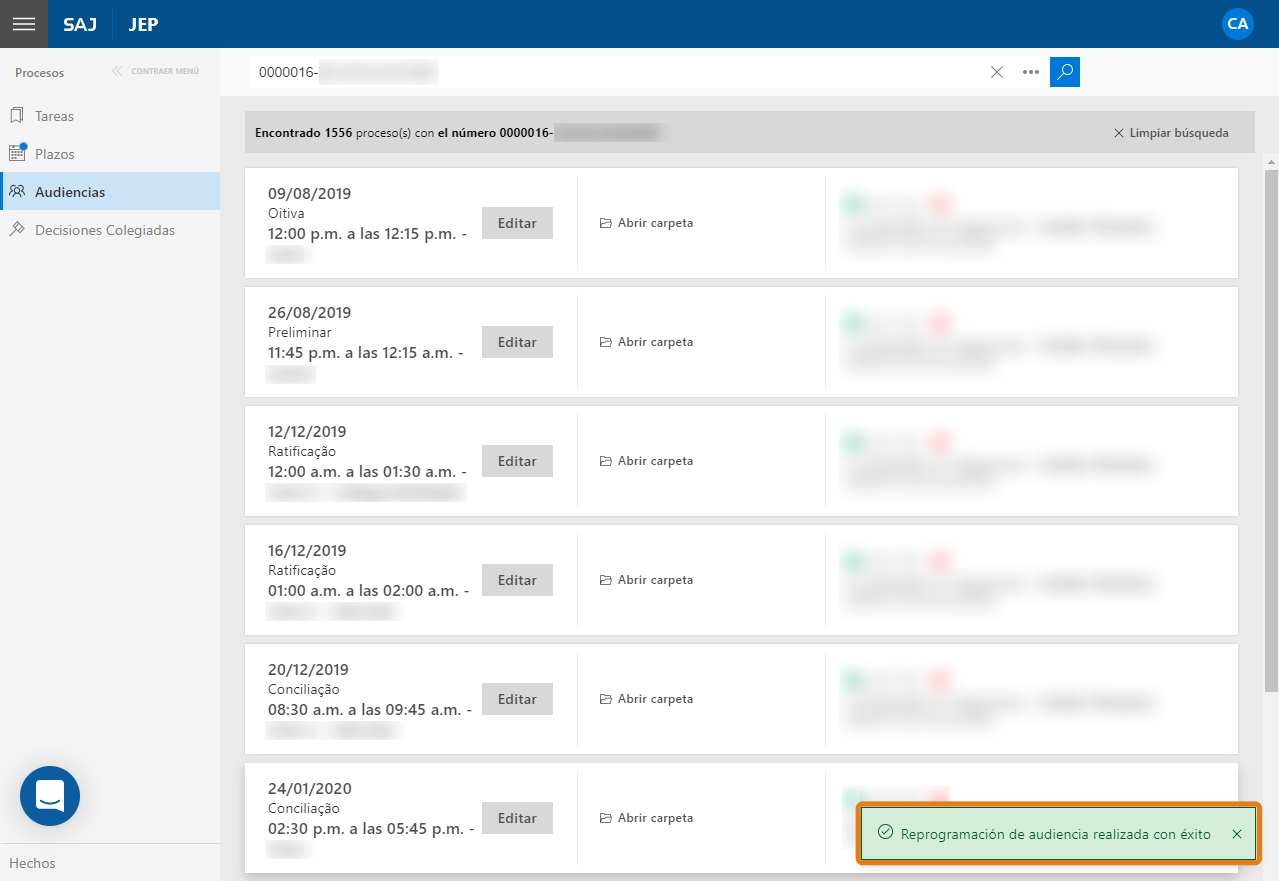Click the magnifier search button
The height and width of the screenshot is (881, 1279).
pyautogui.click(x=1064, y=72)
